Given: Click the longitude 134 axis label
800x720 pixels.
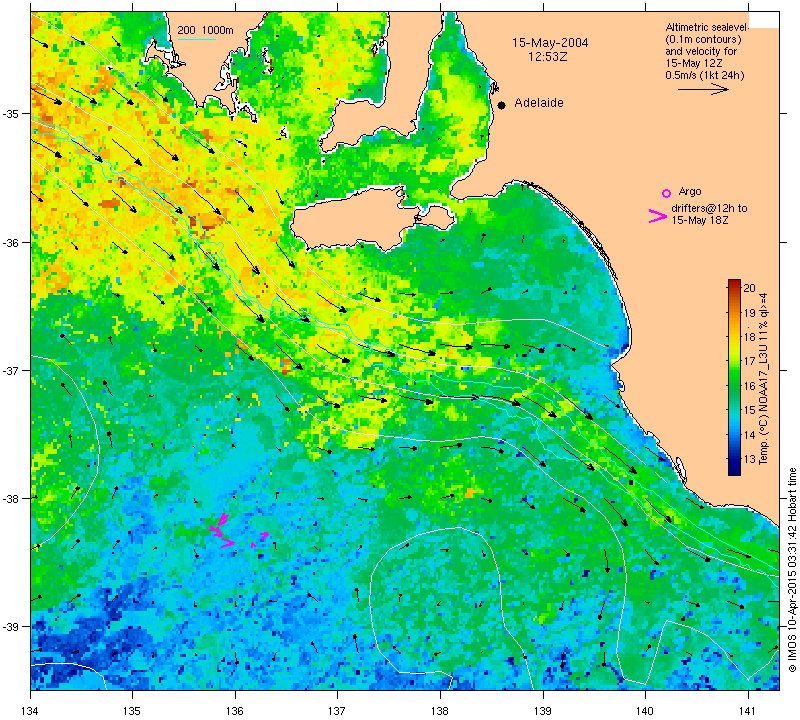Looking at the screenshot, I should (31, 710).
